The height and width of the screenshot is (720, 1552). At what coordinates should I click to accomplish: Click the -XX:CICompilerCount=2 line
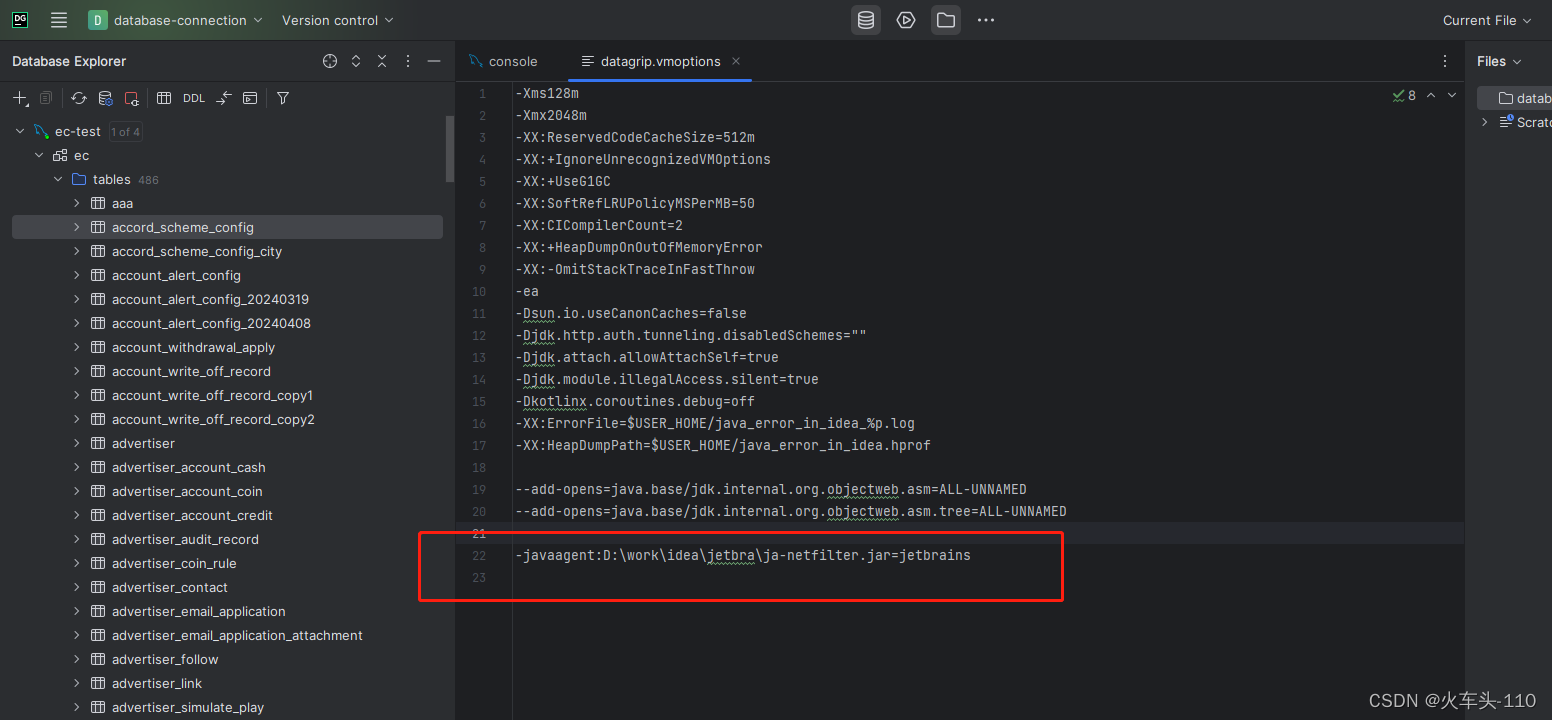point(599,225)
